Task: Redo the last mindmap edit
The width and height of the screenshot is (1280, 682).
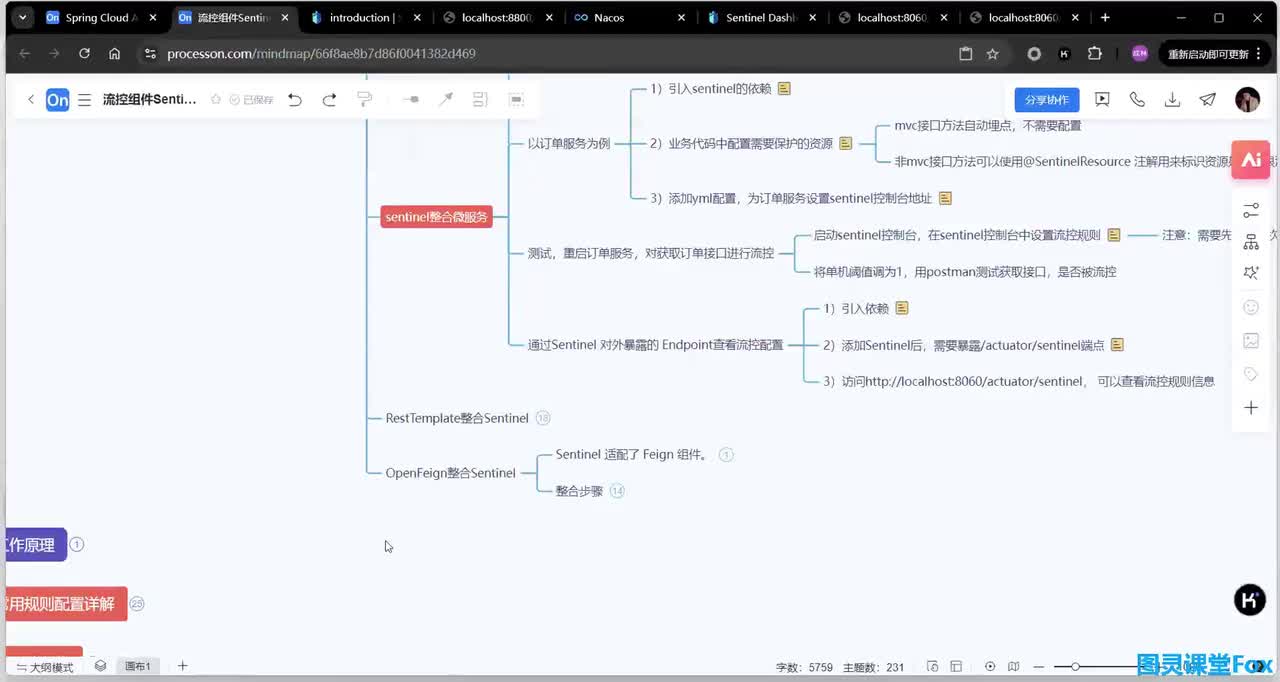Action: [x=329, y=99]
